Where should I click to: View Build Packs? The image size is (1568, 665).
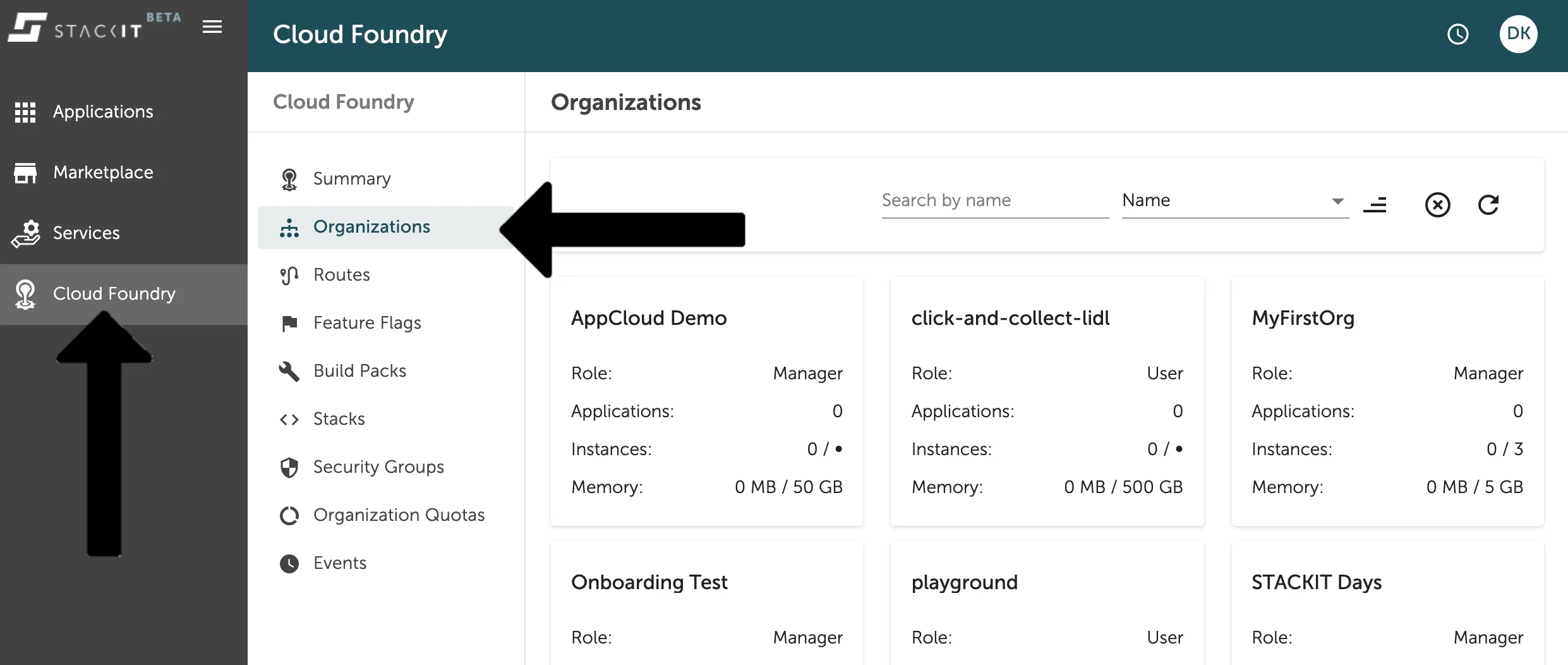[359, 370]
